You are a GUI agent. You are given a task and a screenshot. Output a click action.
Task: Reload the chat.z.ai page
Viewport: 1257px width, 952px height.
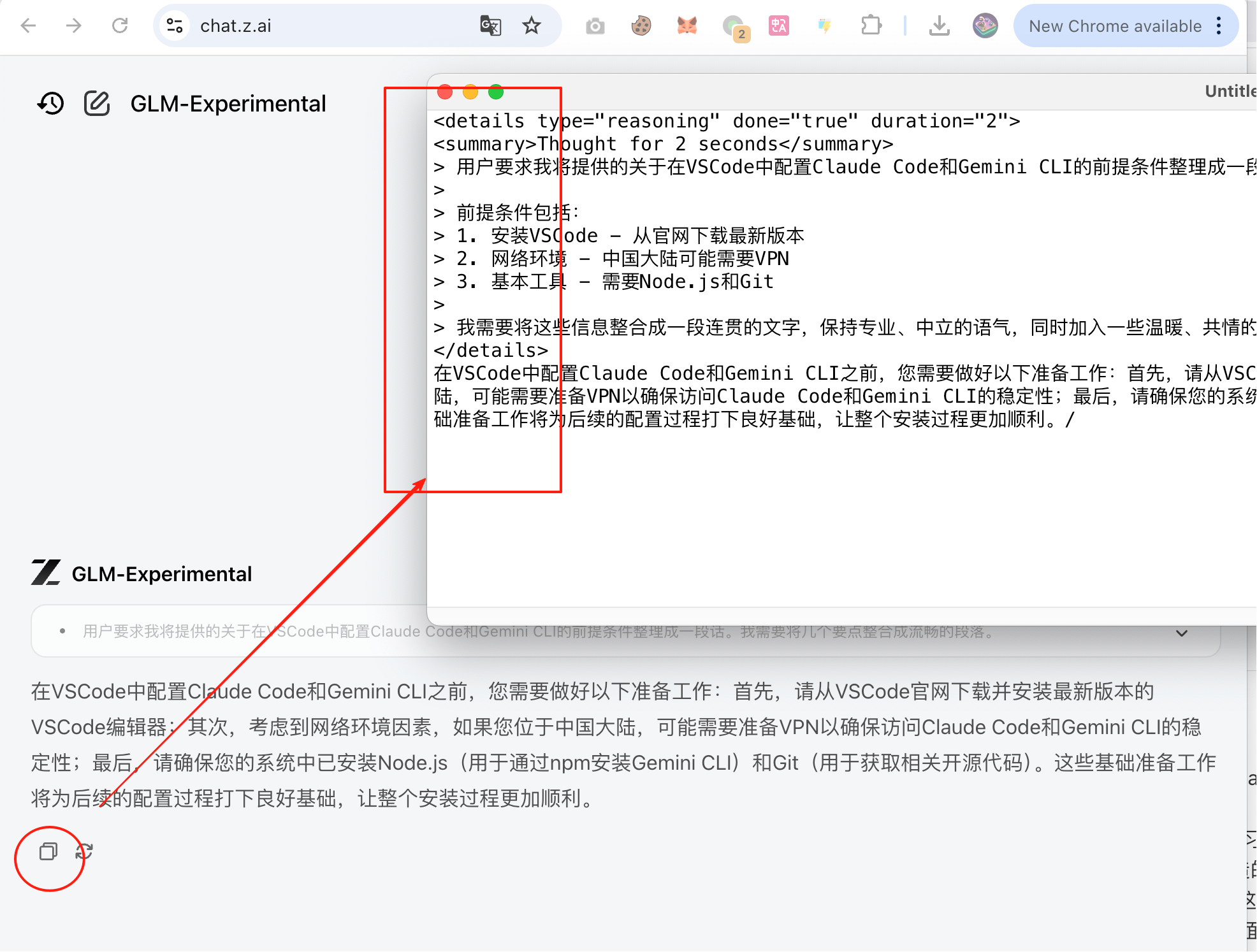point(120,25)
